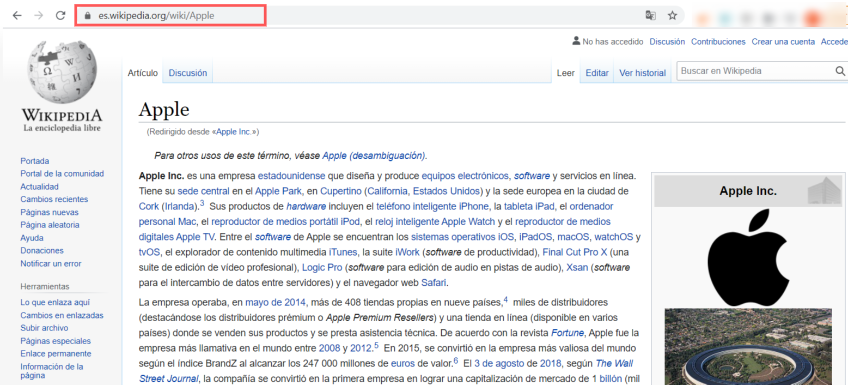Image resolution: width=848 pixels, height=385 pixels.
Task: Click the Actualidad sidebar link
Action: (x=39, y=187)
